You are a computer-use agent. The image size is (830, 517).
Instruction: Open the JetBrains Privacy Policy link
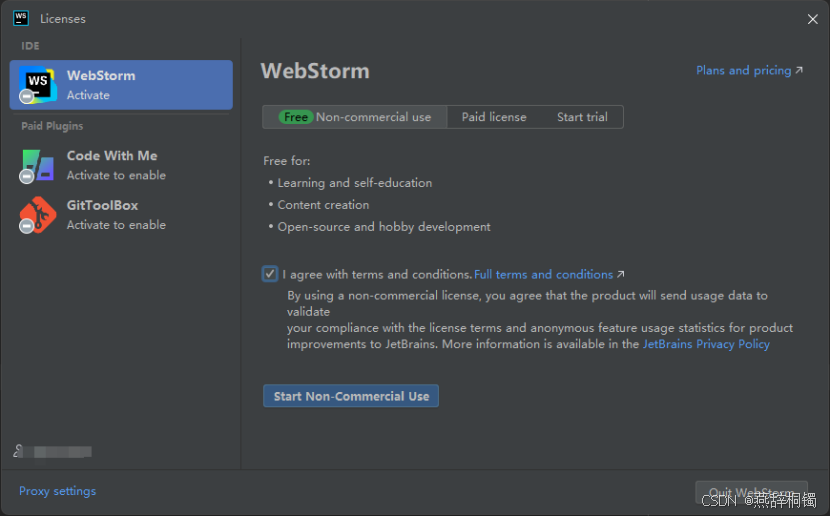[706, 344]
